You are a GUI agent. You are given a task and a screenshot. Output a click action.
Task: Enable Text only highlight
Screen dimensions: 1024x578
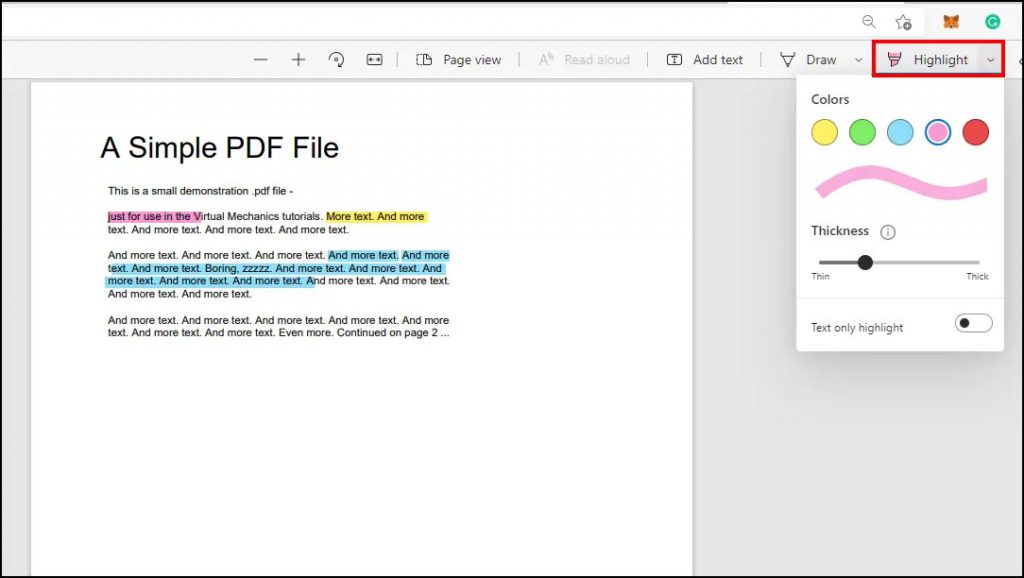[x=971, y=322]
